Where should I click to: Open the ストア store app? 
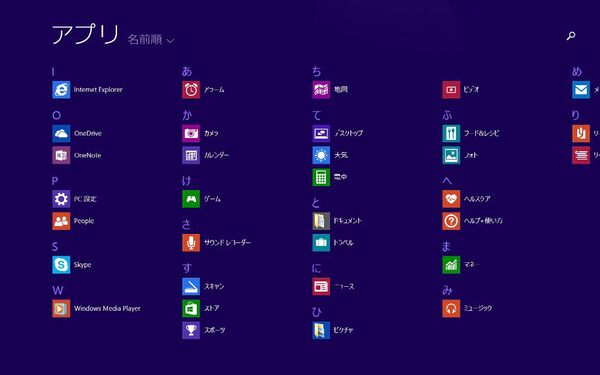(201, 308)
